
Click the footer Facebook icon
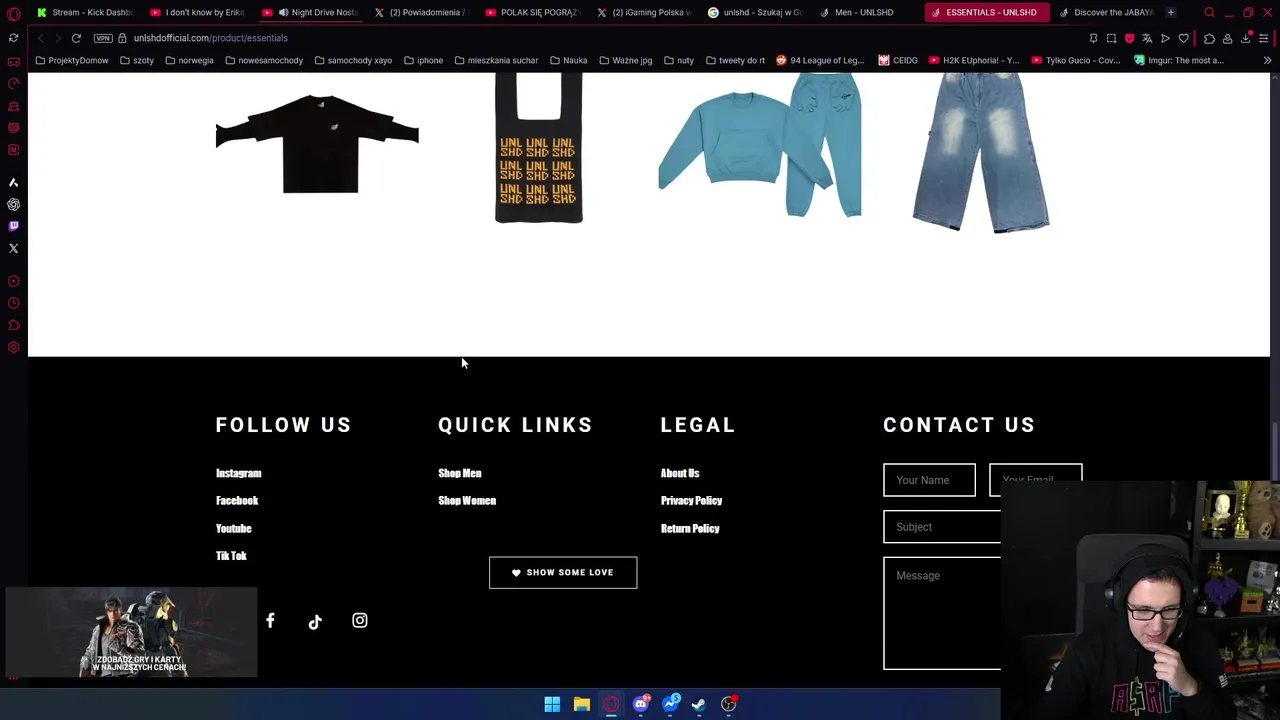[270, 621]
